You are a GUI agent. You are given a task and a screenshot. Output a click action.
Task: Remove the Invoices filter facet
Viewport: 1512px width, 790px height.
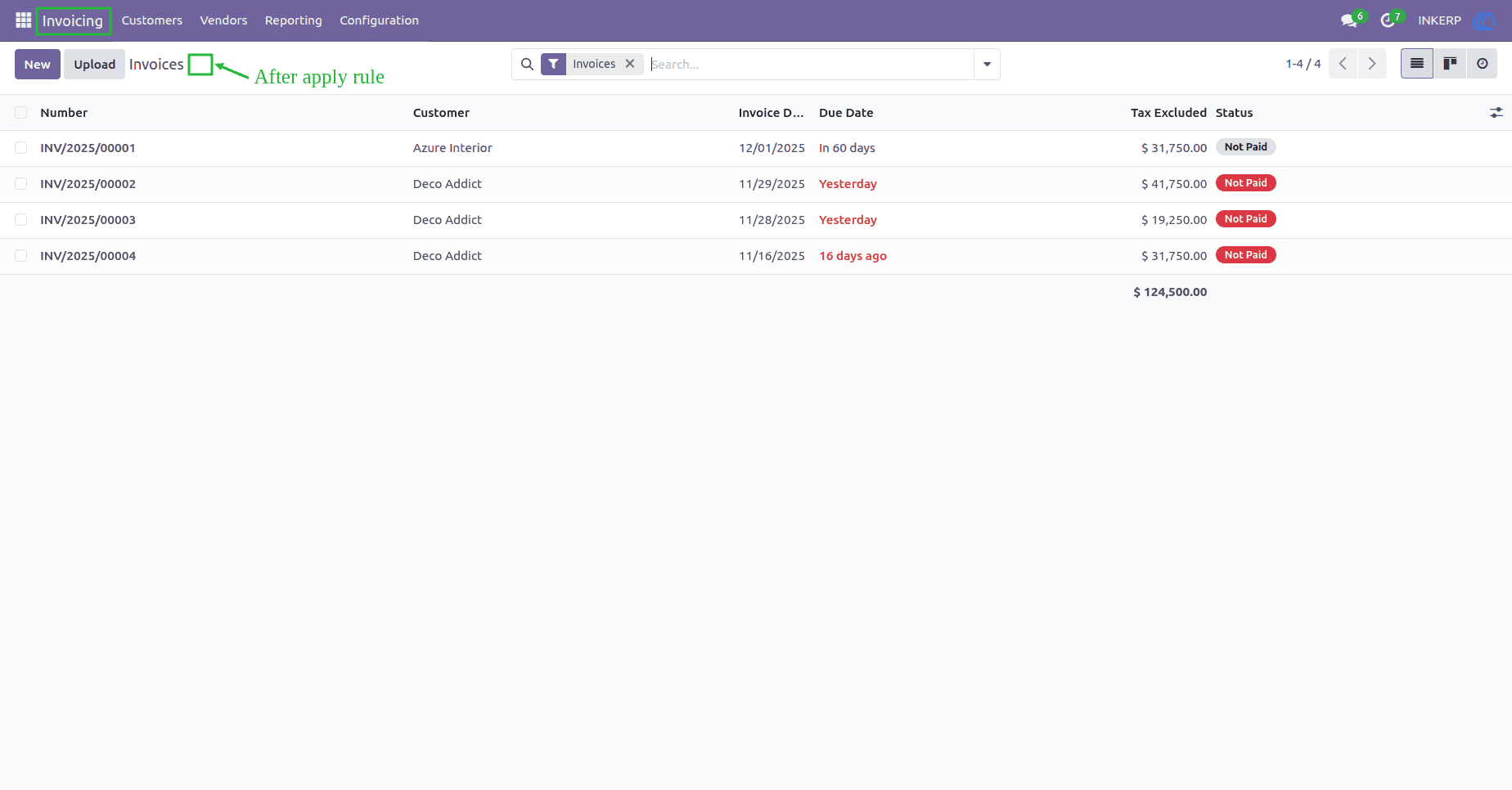click(630, 64)
